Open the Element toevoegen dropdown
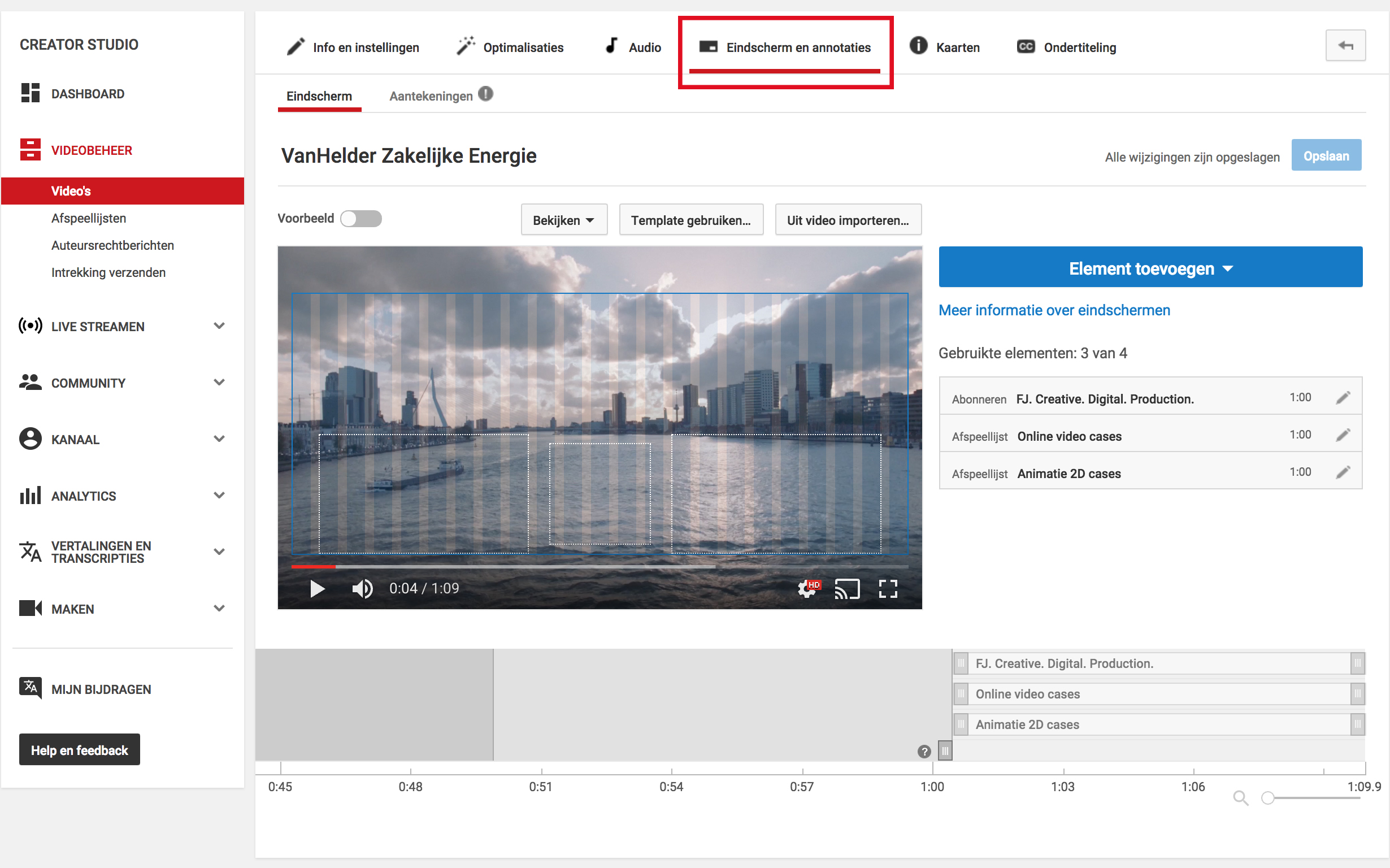The width and height of the screenshot is (1390, 868). pyautogui.click(x=1150, y=267)
